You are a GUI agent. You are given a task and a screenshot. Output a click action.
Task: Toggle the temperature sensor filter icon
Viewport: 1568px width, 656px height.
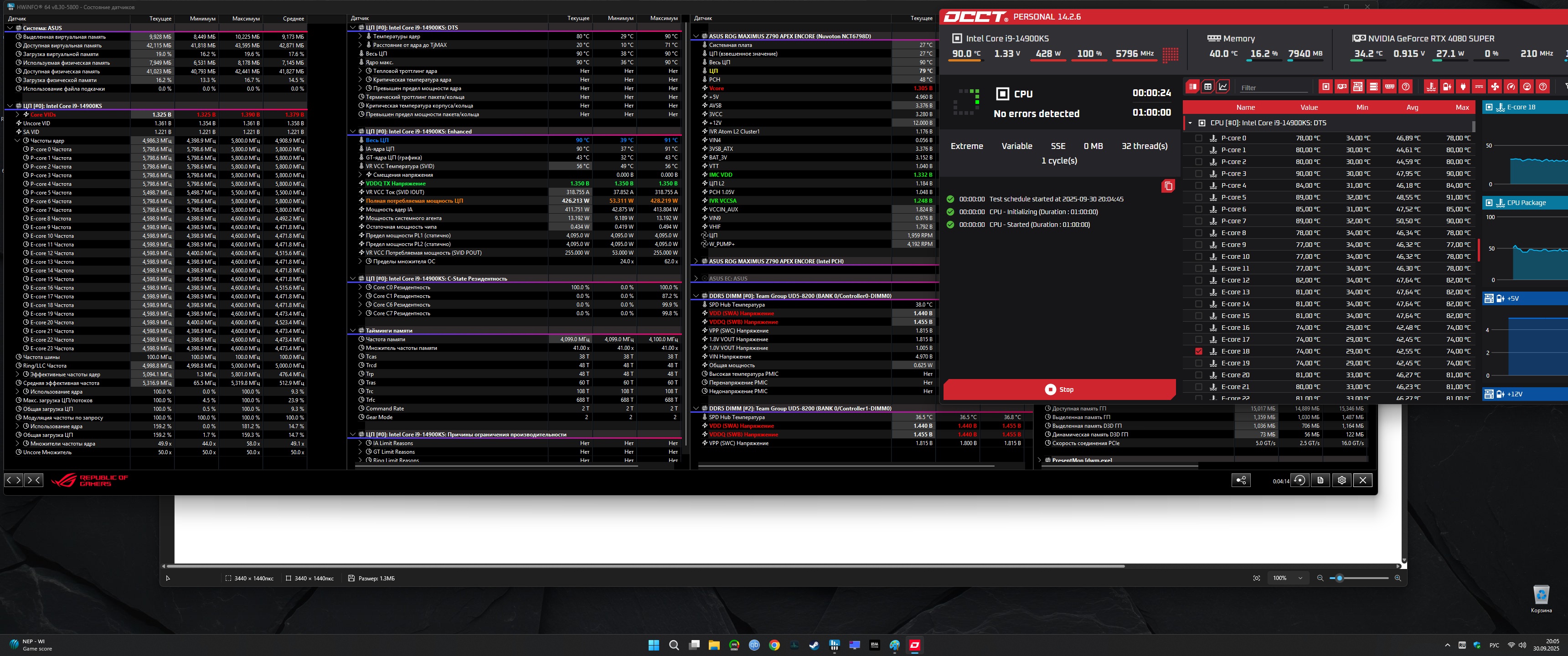(x=1431, y=87)
